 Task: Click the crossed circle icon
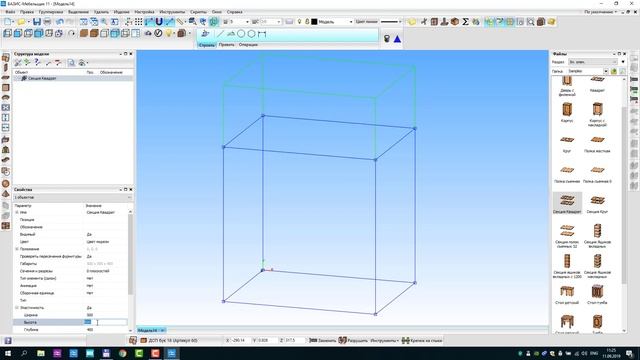pyautogui.click(x=158, y=33)
